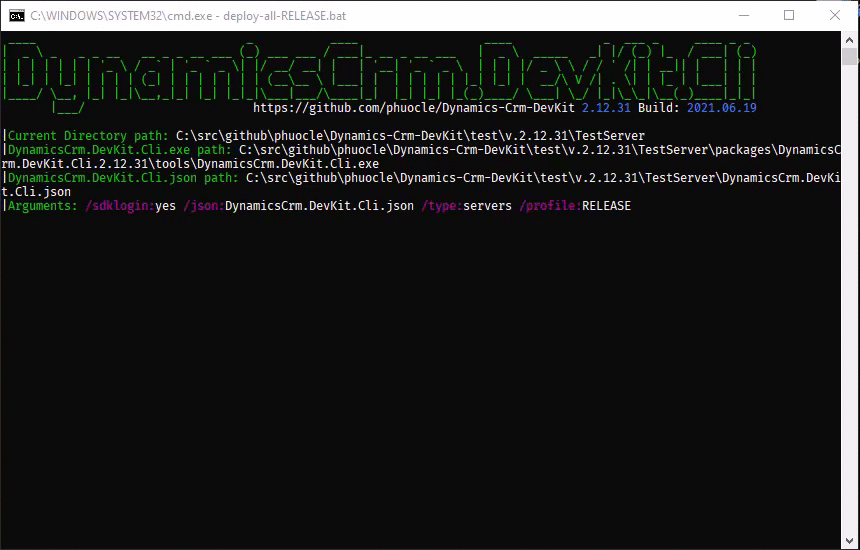
Task: Click the '/json:' argument text
Action: [203, 206]
